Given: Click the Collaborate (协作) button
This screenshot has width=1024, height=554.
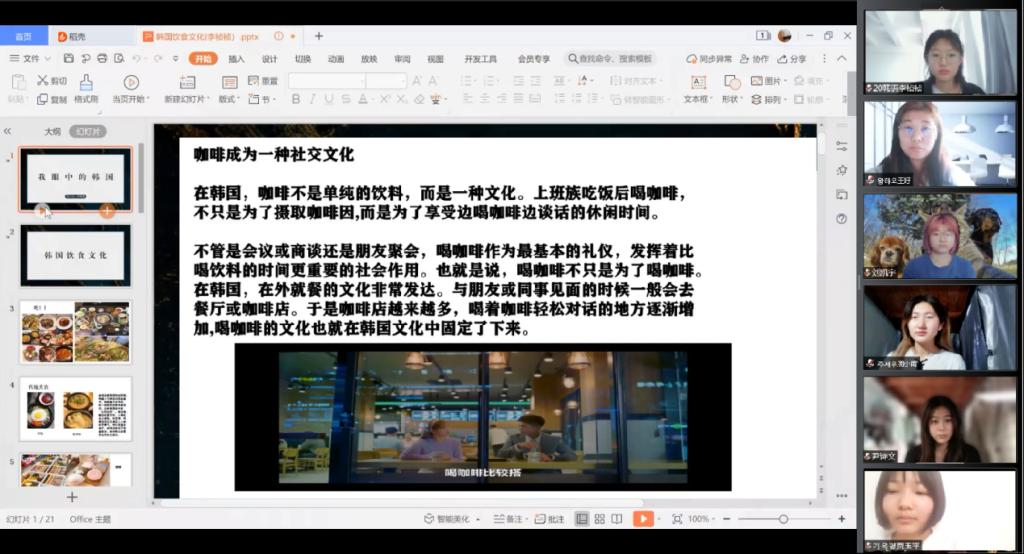Looking at the screenshot, I should [754, 59].
